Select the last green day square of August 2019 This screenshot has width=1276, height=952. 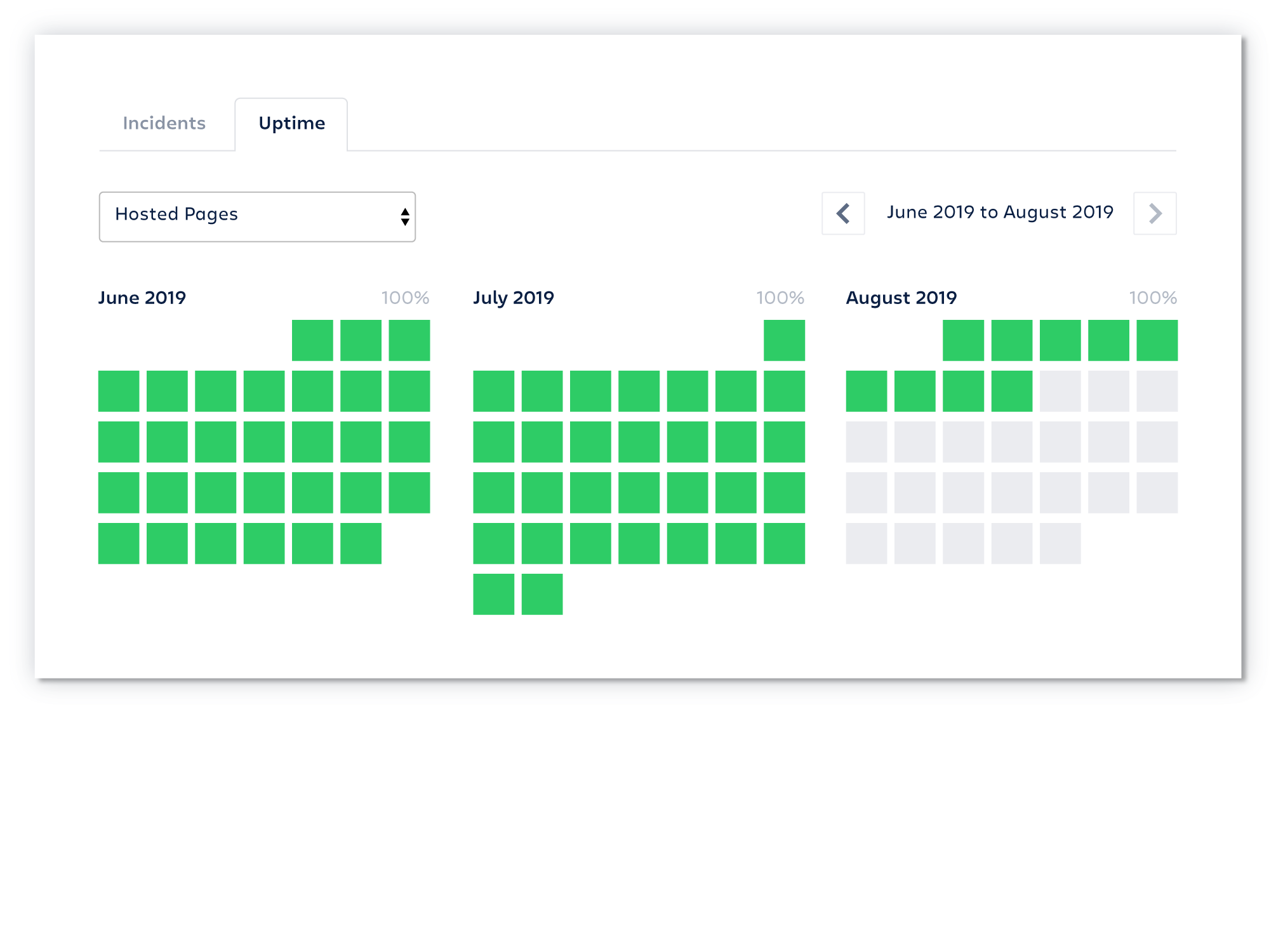point(1012,391)
